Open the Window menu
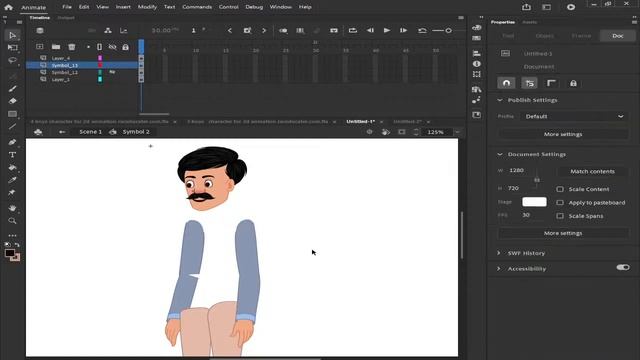Viewport: 640px width, 360px height. pos(280,7)
